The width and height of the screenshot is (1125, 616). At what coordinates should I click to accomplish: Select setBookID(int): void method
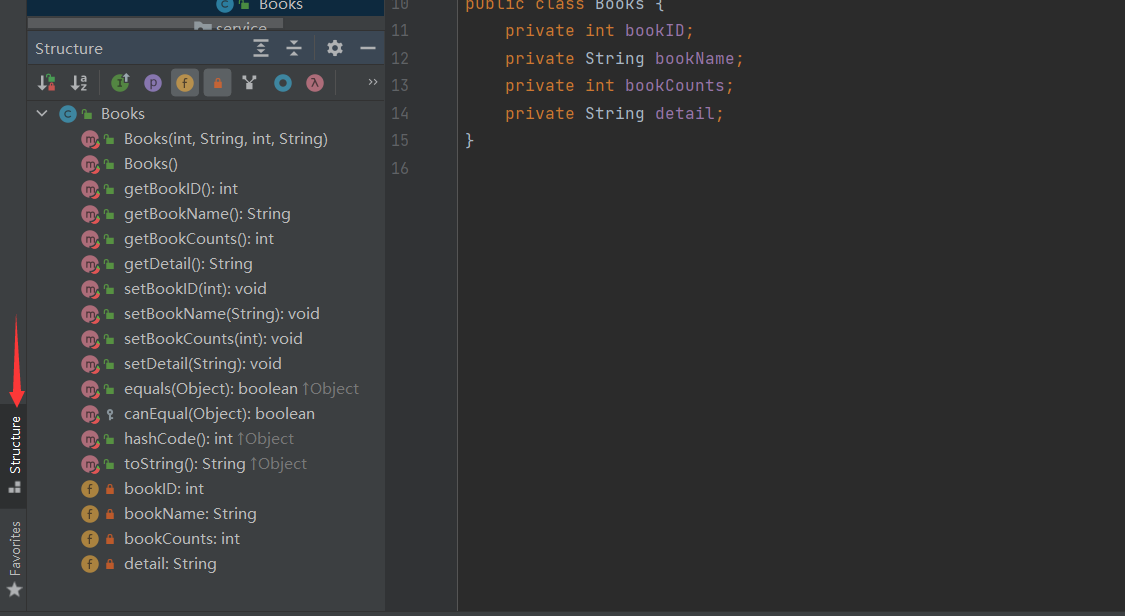coord(195,289)
